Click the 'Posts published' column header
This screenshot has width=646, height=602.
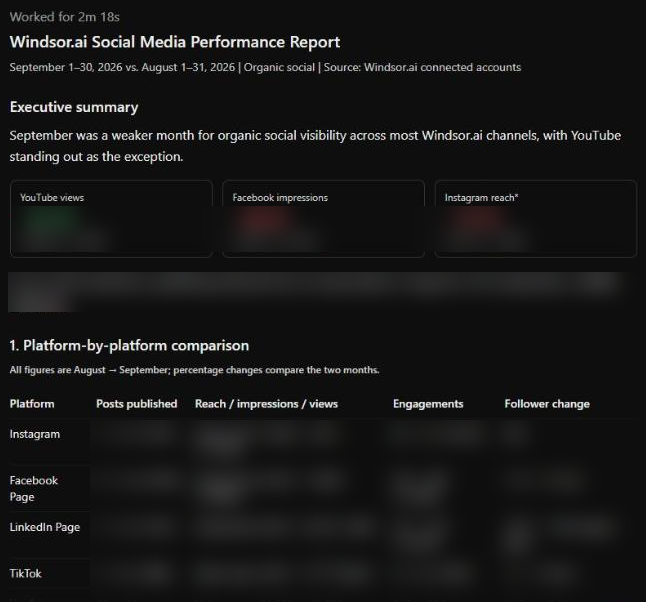[137, 404]
